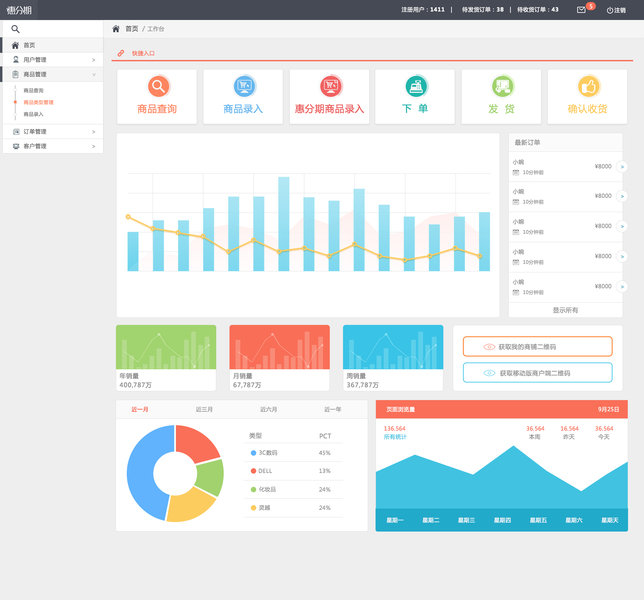Viewport: 644px width, 600px height.
Task: Click eye icon in 获取移动版商户端二维码 button
Action: pyautogui.click(x=489, y=373)
